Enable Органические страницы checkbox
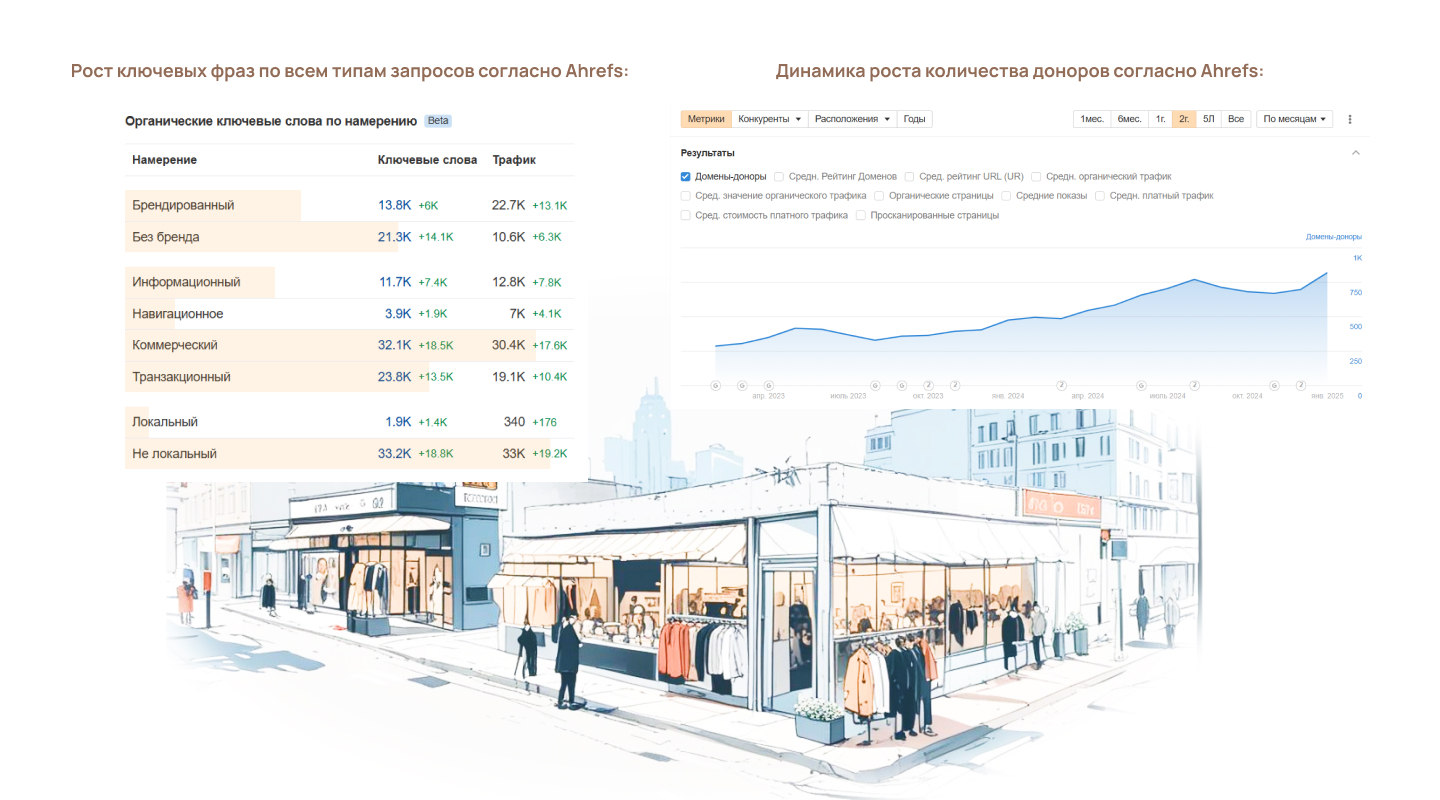The height and width of the screenshot is (800, 1440). click(x=879, y=196)
